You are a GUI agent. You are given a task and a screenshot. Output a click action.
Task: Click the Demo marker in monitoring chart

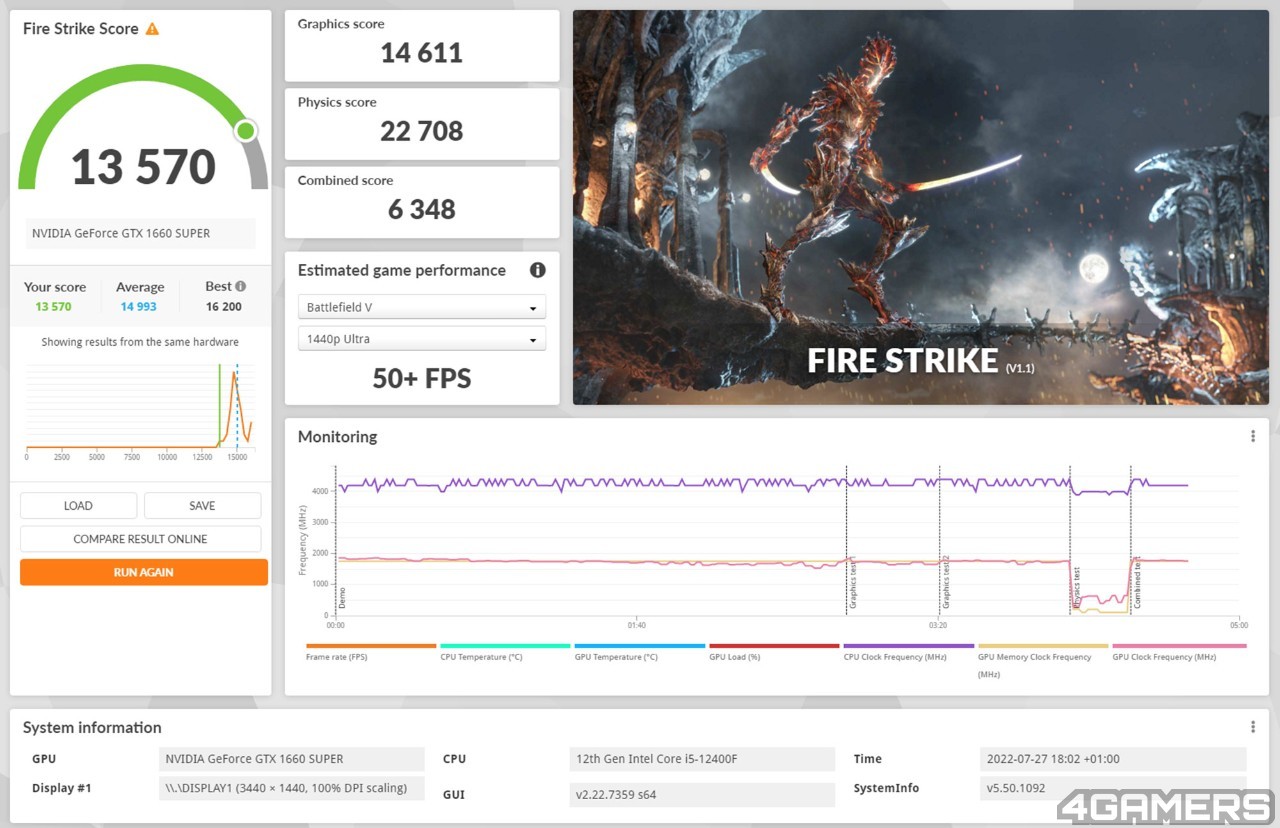click(x=341, y=598)
